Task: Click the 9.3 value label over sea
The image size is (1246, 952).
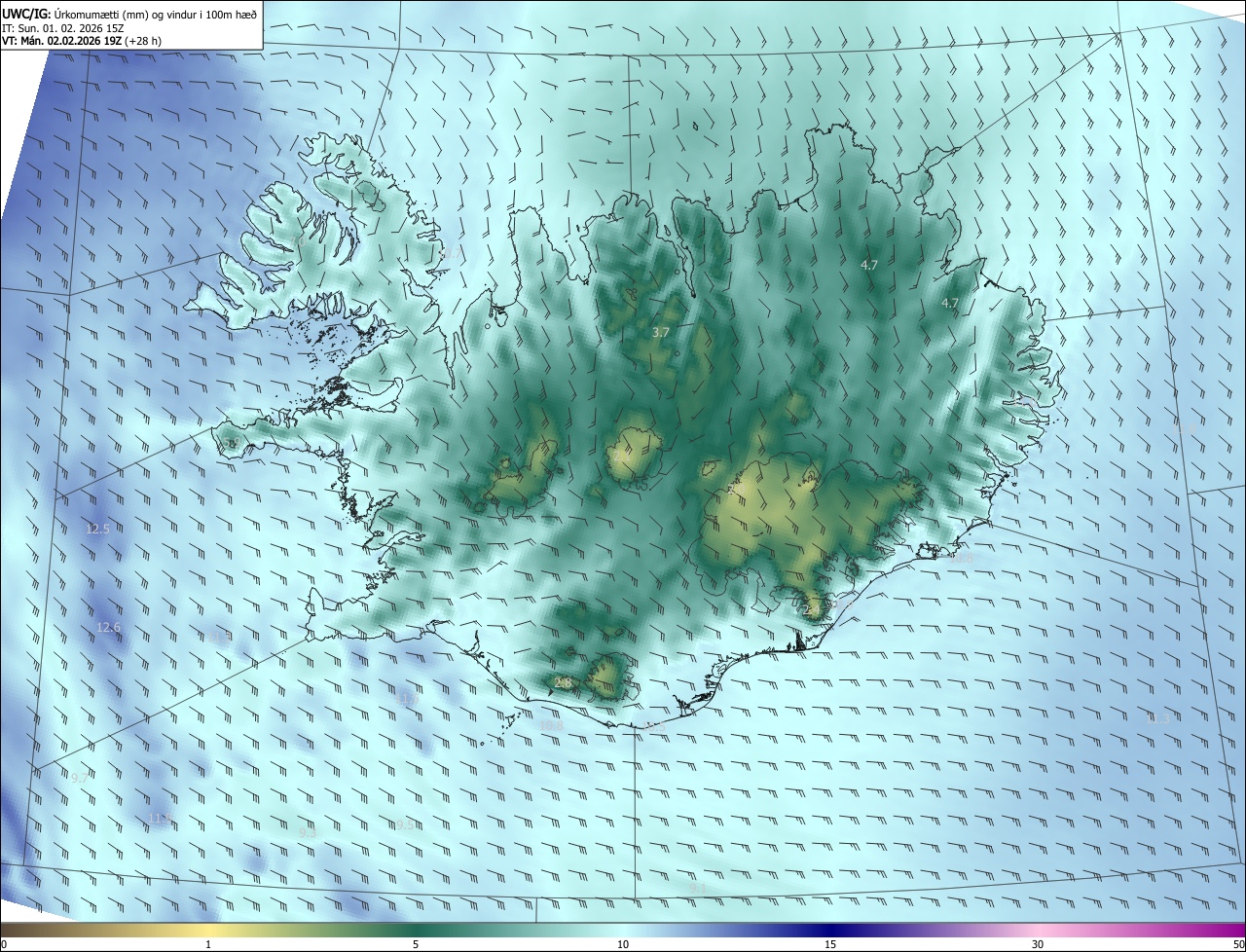Action: (x=308, y=831)
